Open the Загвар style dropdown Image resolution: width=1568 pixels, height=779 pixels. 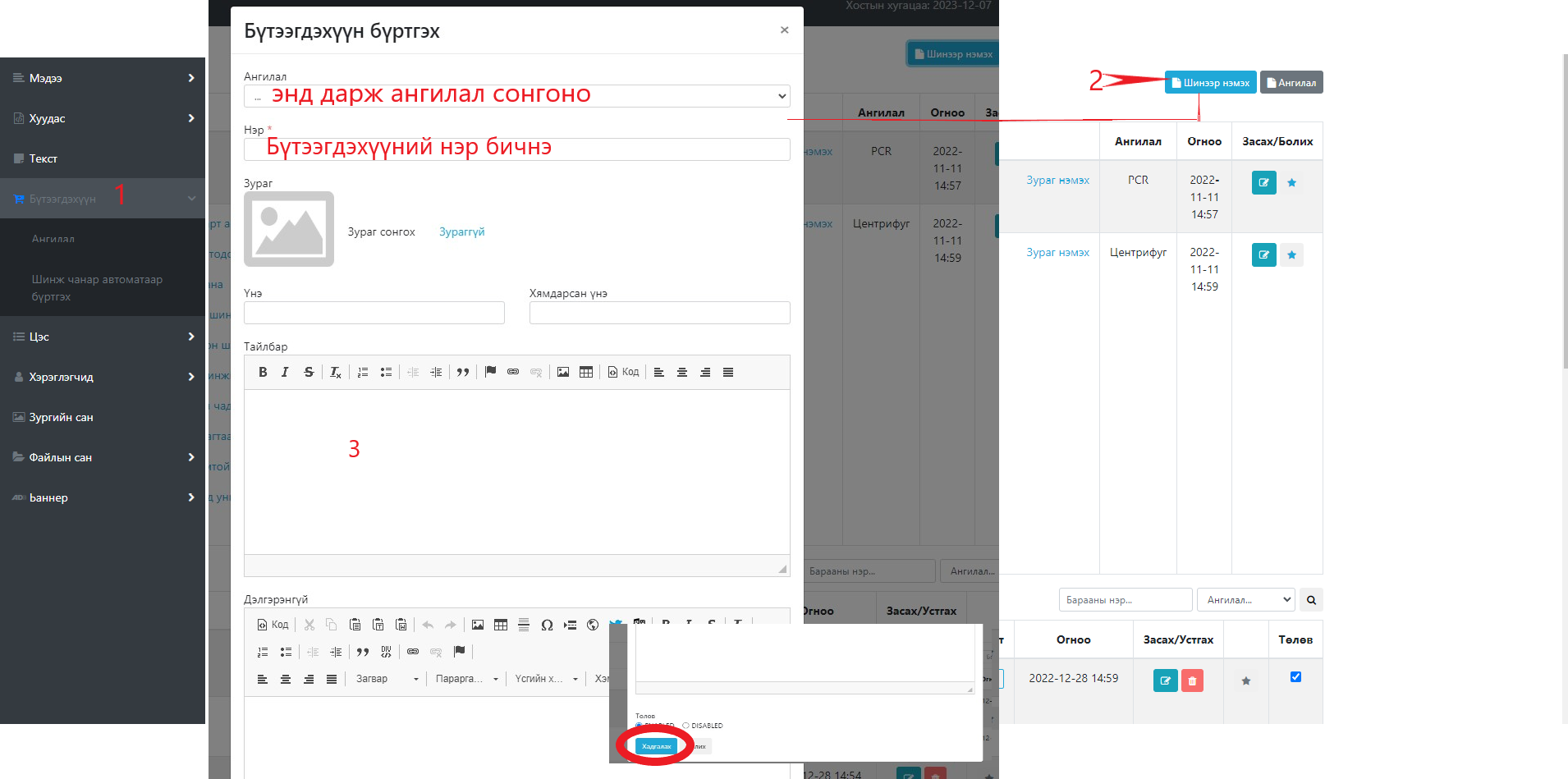click(x=386, y=679)
